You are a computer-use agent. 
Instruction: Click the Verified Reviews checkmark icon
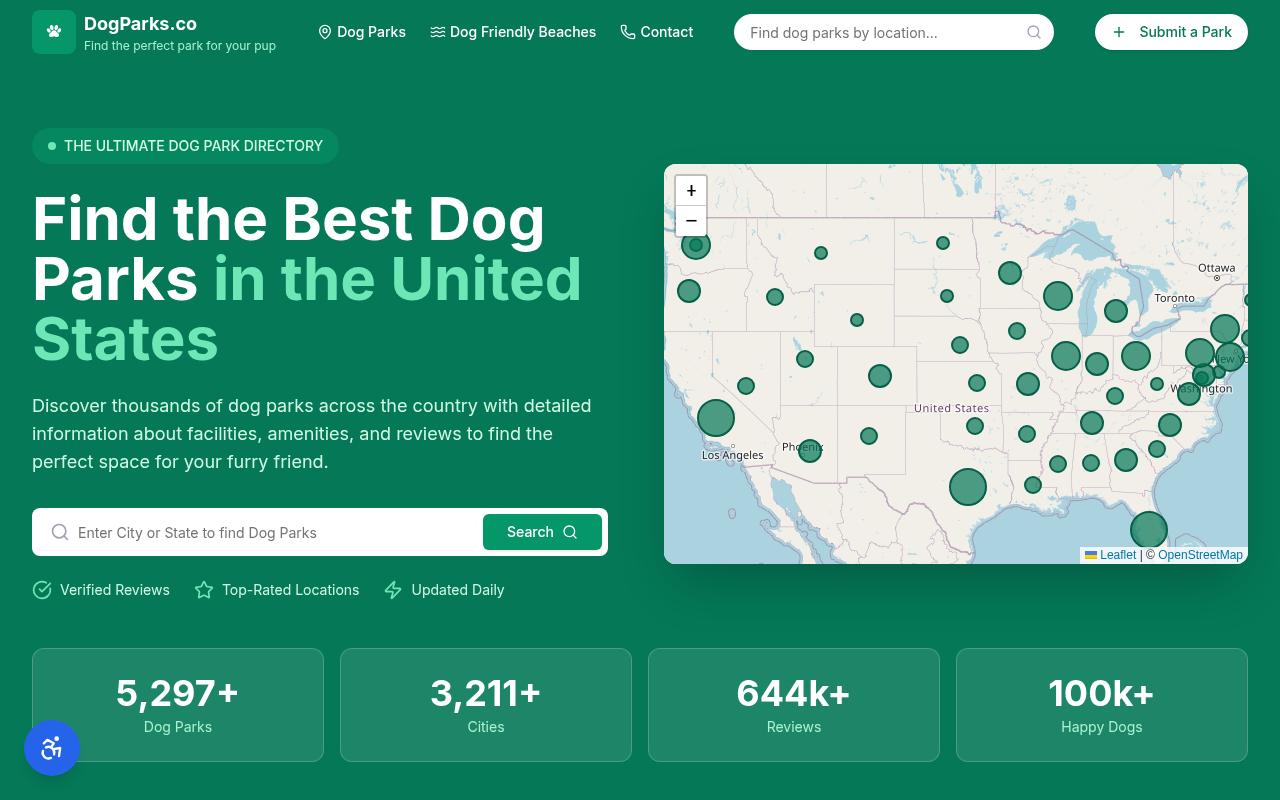(42, 590)
